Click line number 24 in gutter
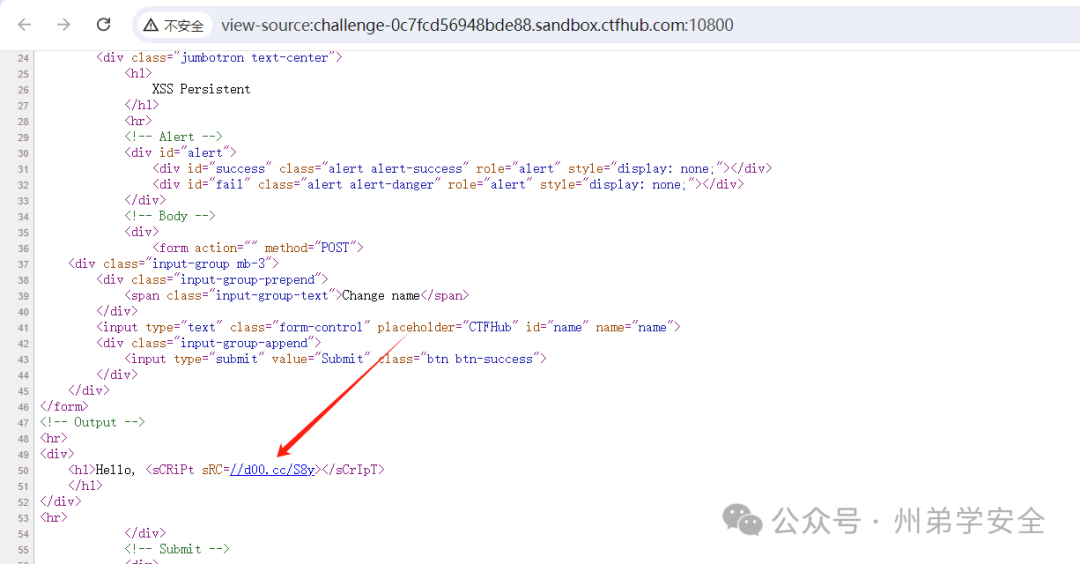Screen dimensions: 1080x564 (x=23, y=58)
